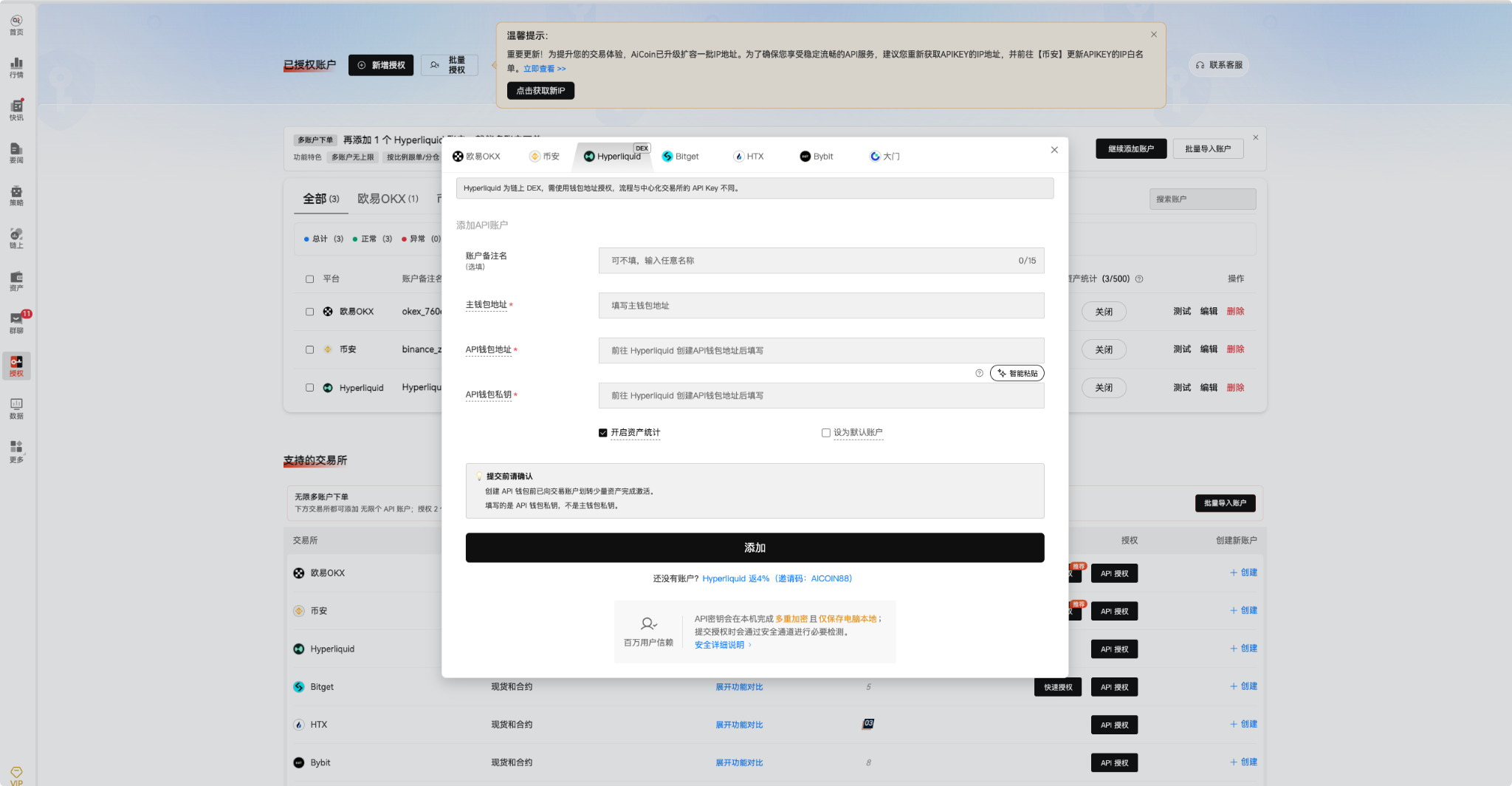Toggle 关闭 asset stats for 欧易OKX row

point(1104,312)
